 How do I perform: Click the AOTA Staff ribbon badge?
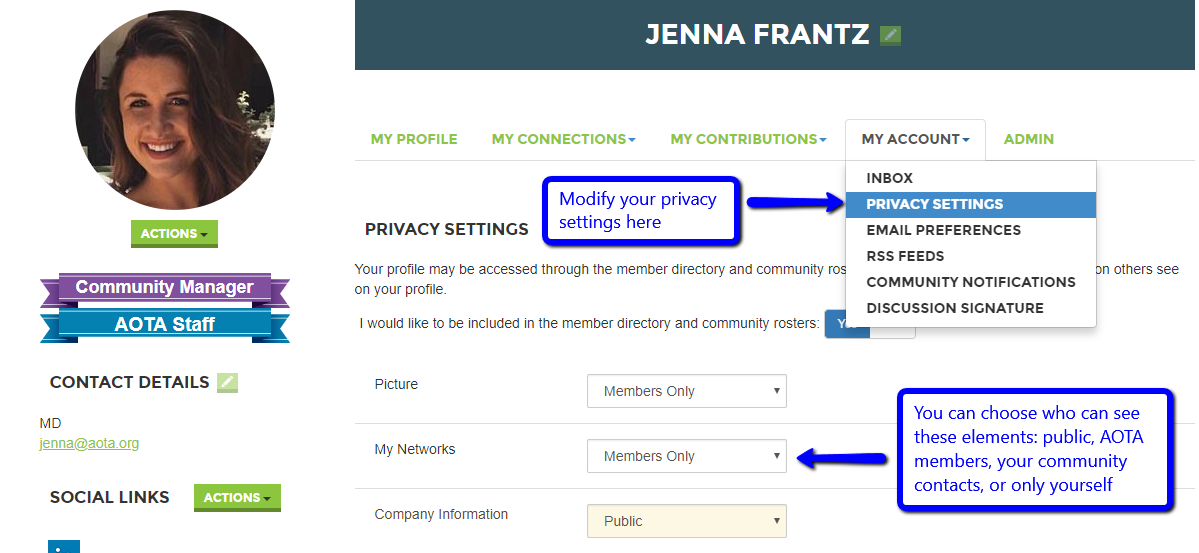point(164,324)
